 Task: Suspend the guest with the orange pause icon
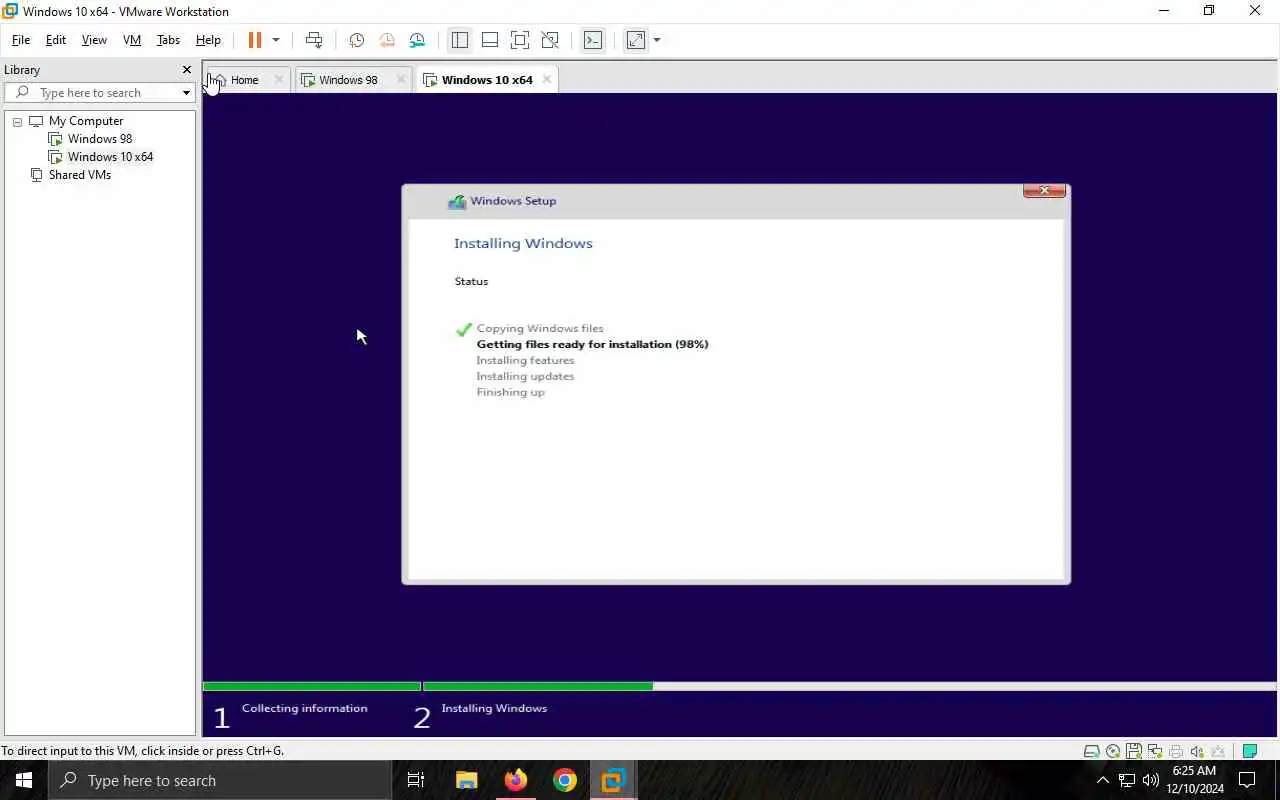point(255,40)
